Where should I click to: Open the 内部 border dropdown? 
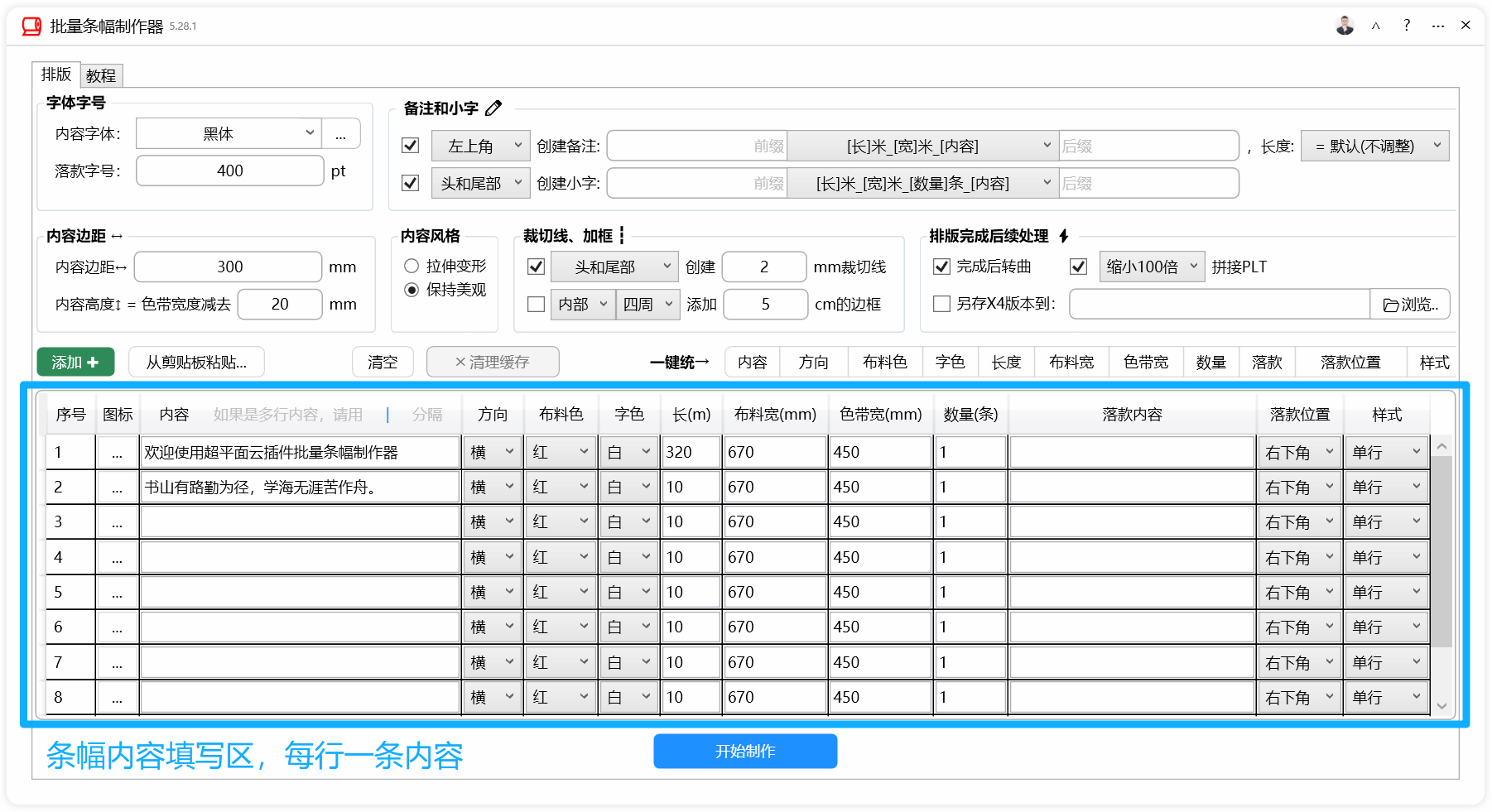[582, 304]
